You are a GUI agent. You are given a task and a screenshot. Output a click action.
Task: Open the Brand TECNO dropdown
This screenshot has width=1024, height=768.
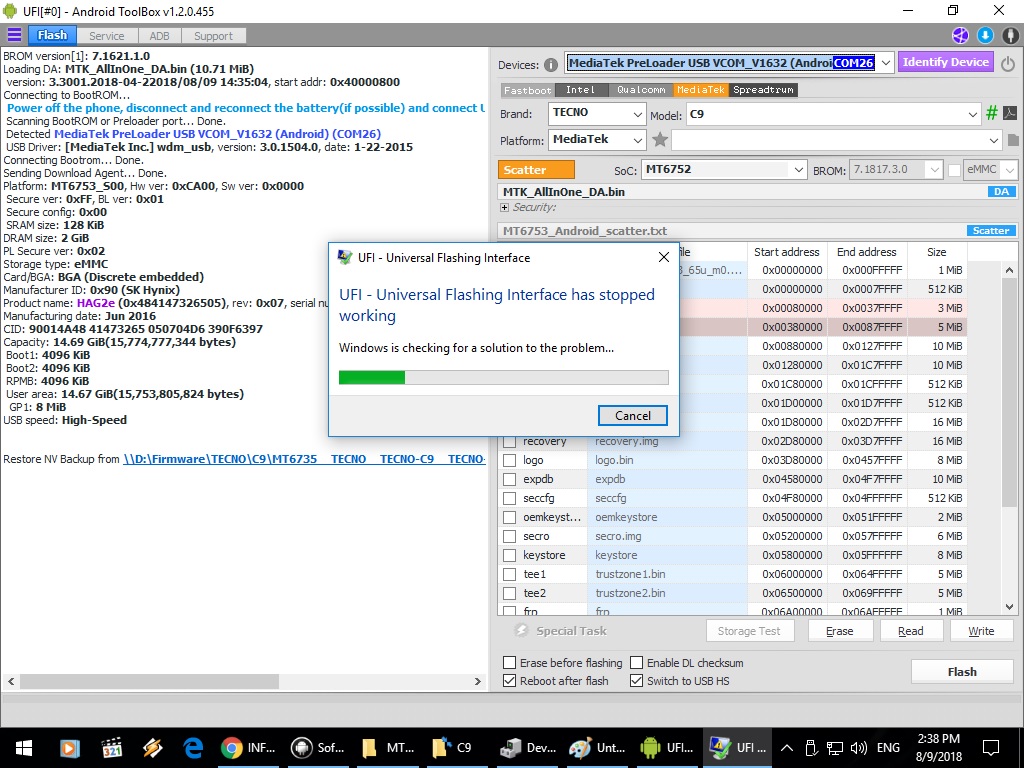[x=638, y=114]
